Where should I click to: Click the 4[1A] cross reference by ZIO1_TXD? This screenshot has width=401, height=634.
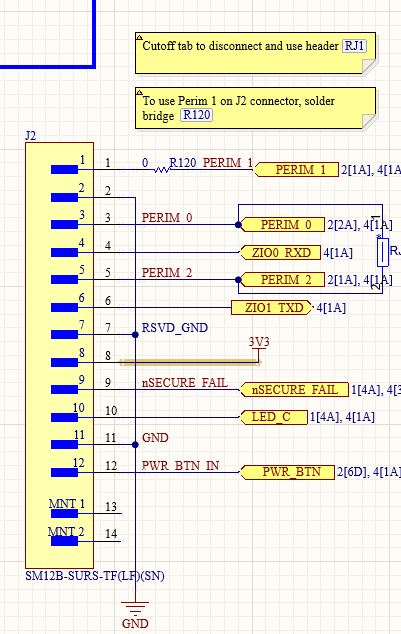click(331, 308)
